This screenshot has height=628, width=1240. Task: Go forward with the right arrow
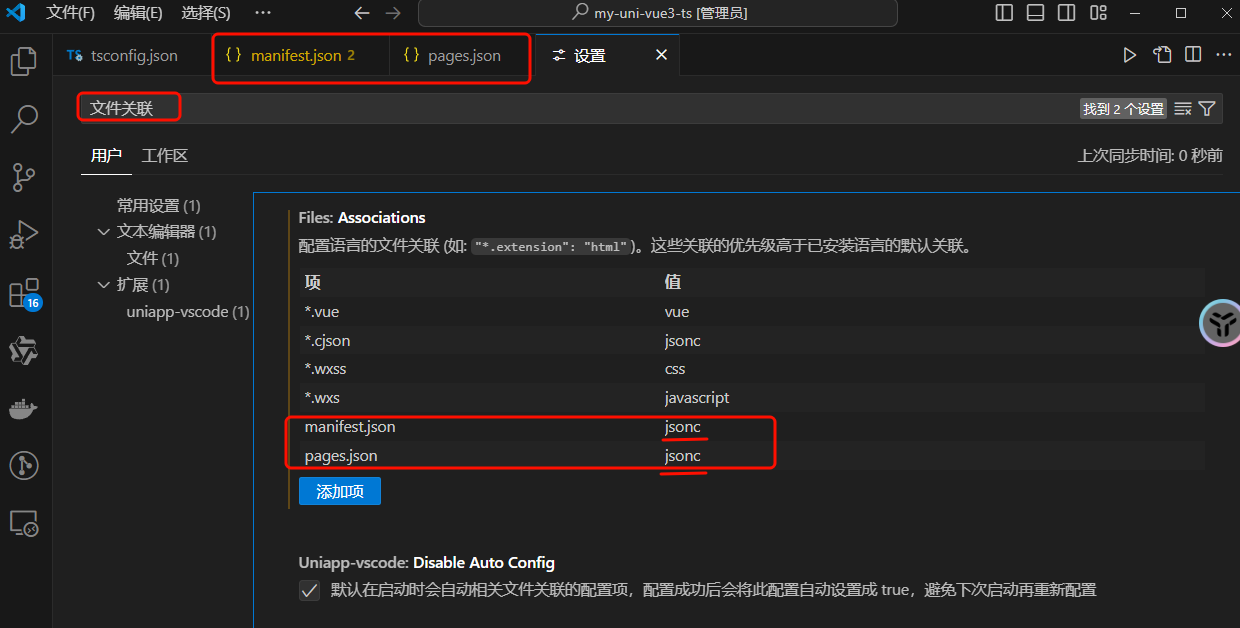(393, 13)
